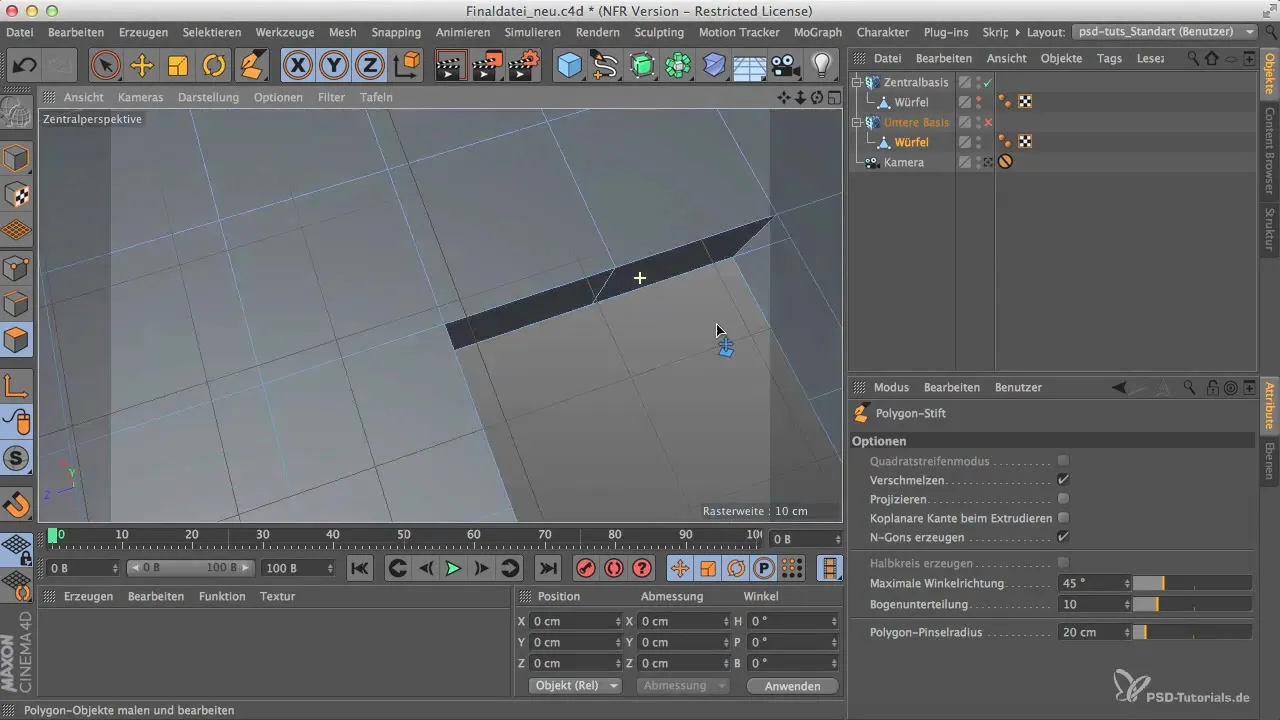The height and width of the screenshot is (720, 1280).
Task: Open the MoGraph menu
Action: click(818, 32)
